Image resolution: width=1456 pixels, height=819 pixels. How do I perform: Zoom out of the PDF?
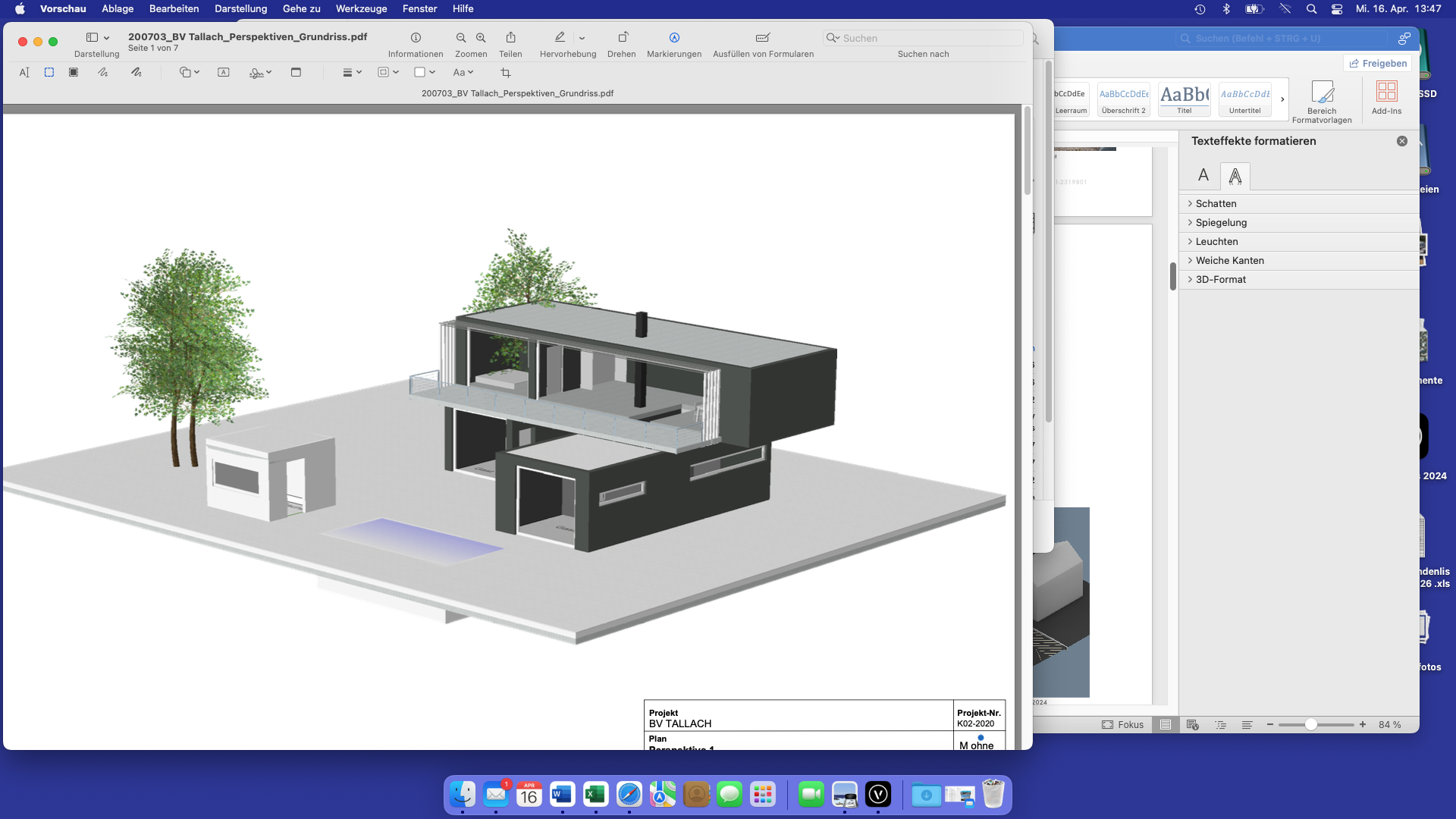pyautogui.click(x=461, y=38)
